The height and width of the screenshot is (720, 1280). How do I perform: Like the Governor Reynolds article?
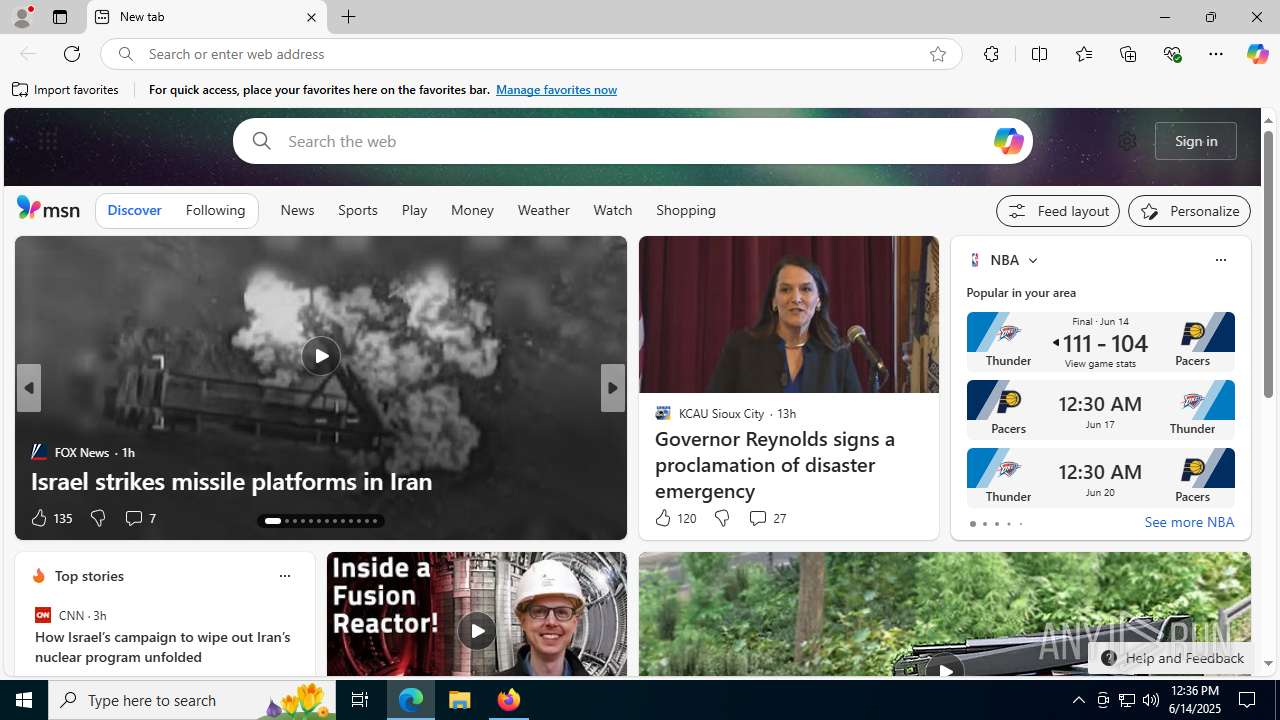click(x=675, y=518)
